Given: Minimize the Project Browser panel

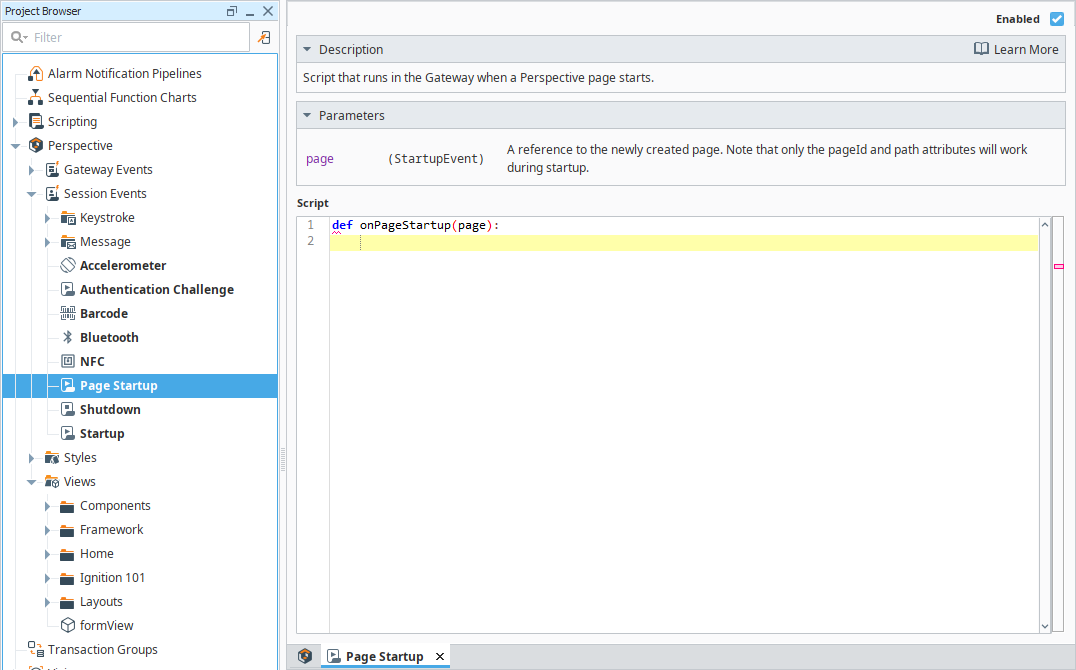Looking at the screenshot, I should click(x=250, y=12).
